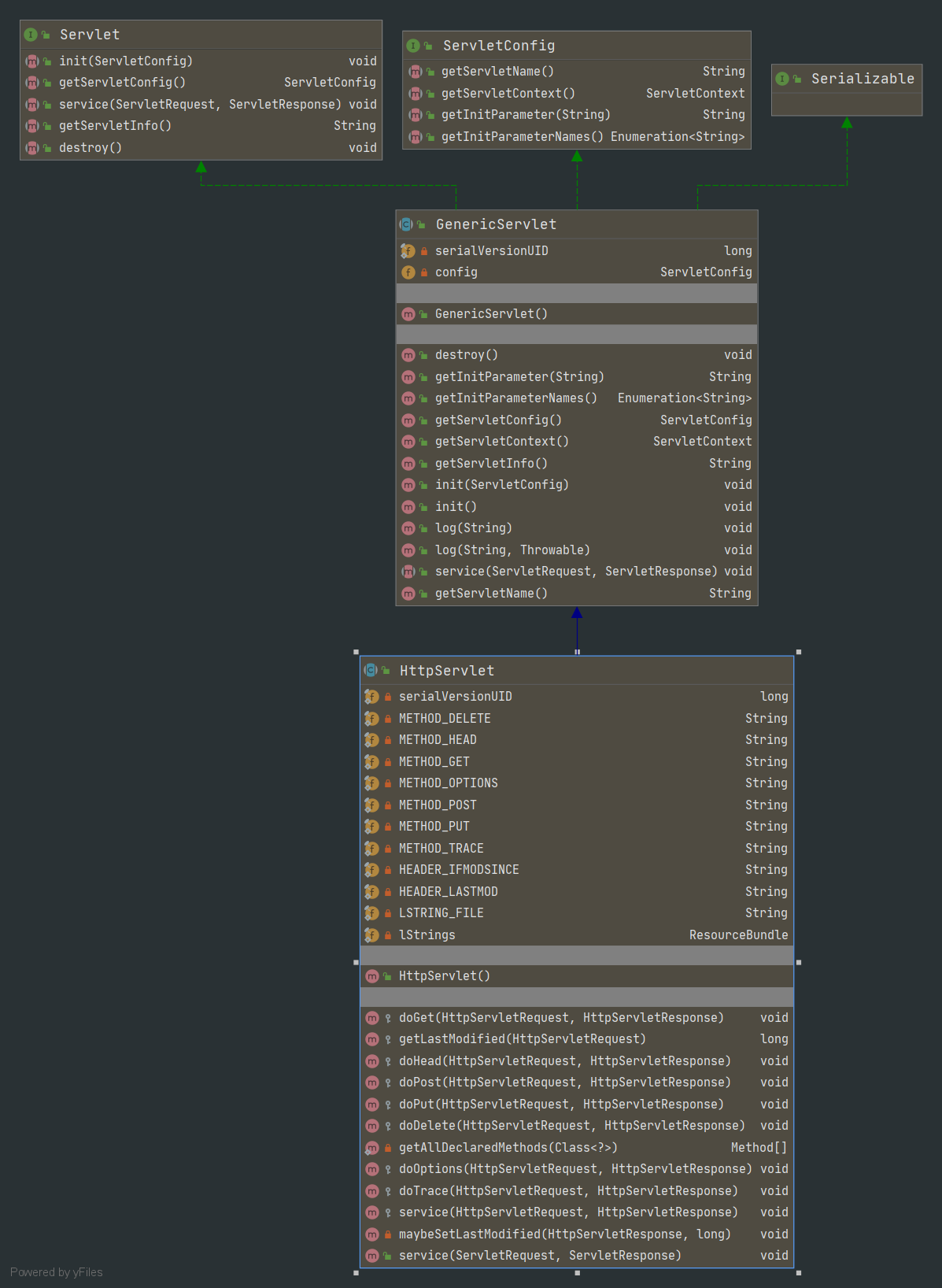The width and height of the screenshot is (942, 1288).
Task: Click method icon of getServletName() in ServletConfig
Action: tap(415, 72)
